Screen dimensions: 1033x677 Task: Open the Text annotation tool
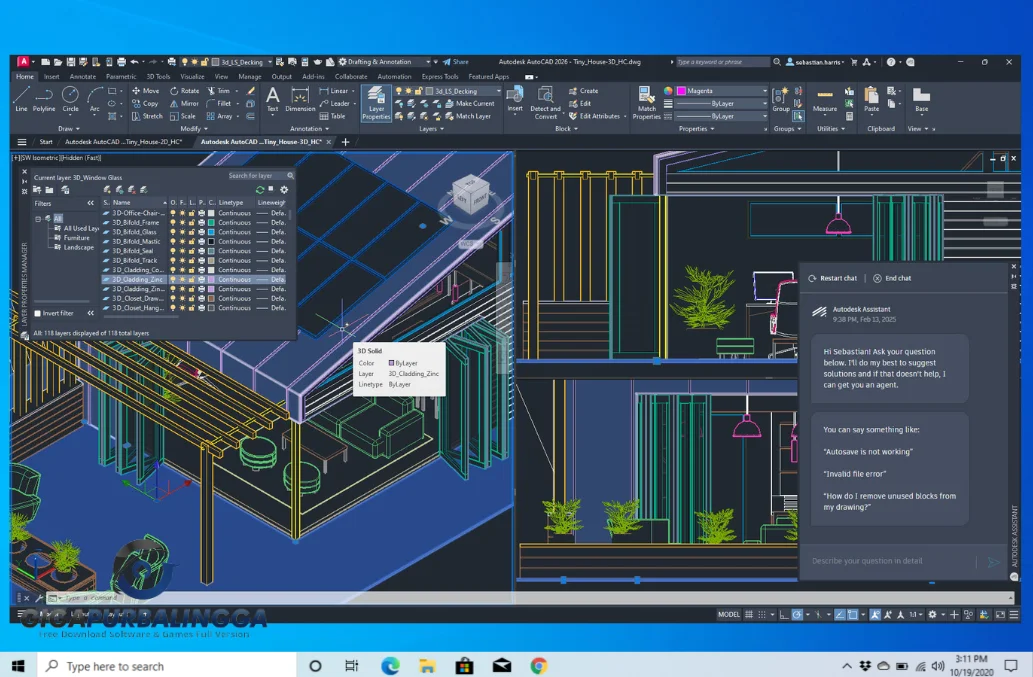[272, 99]
